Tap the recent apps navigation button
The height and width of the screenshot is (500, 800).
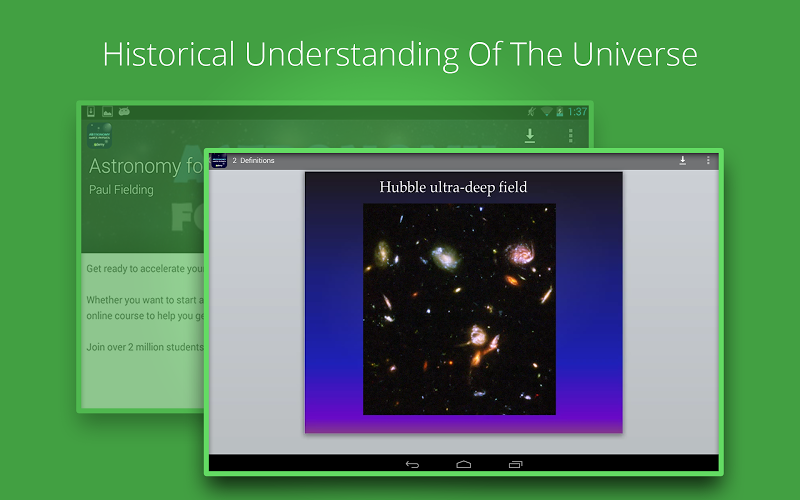point(515,464)
